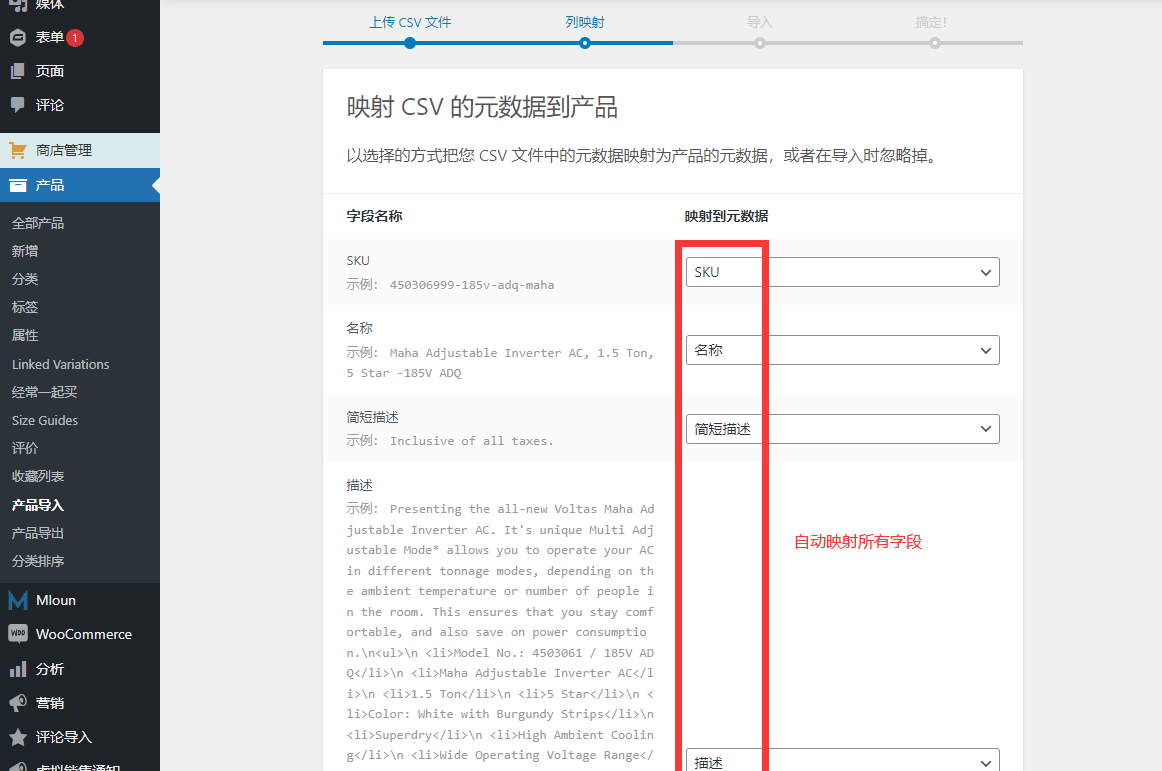This screenshot has height=771, width=1162.
Task: Open 营销 menu item
Action: 80,703
